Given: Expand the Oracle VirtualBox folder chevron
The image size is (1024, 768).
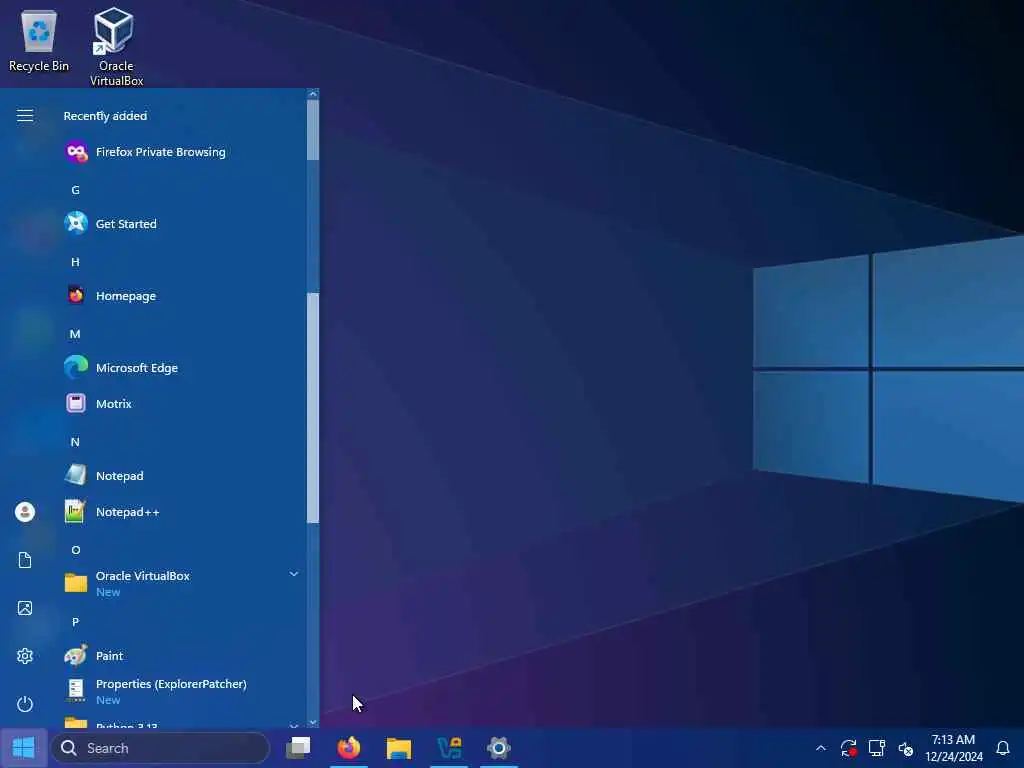Looking at the screenshot, I should [x=294, y=574].
